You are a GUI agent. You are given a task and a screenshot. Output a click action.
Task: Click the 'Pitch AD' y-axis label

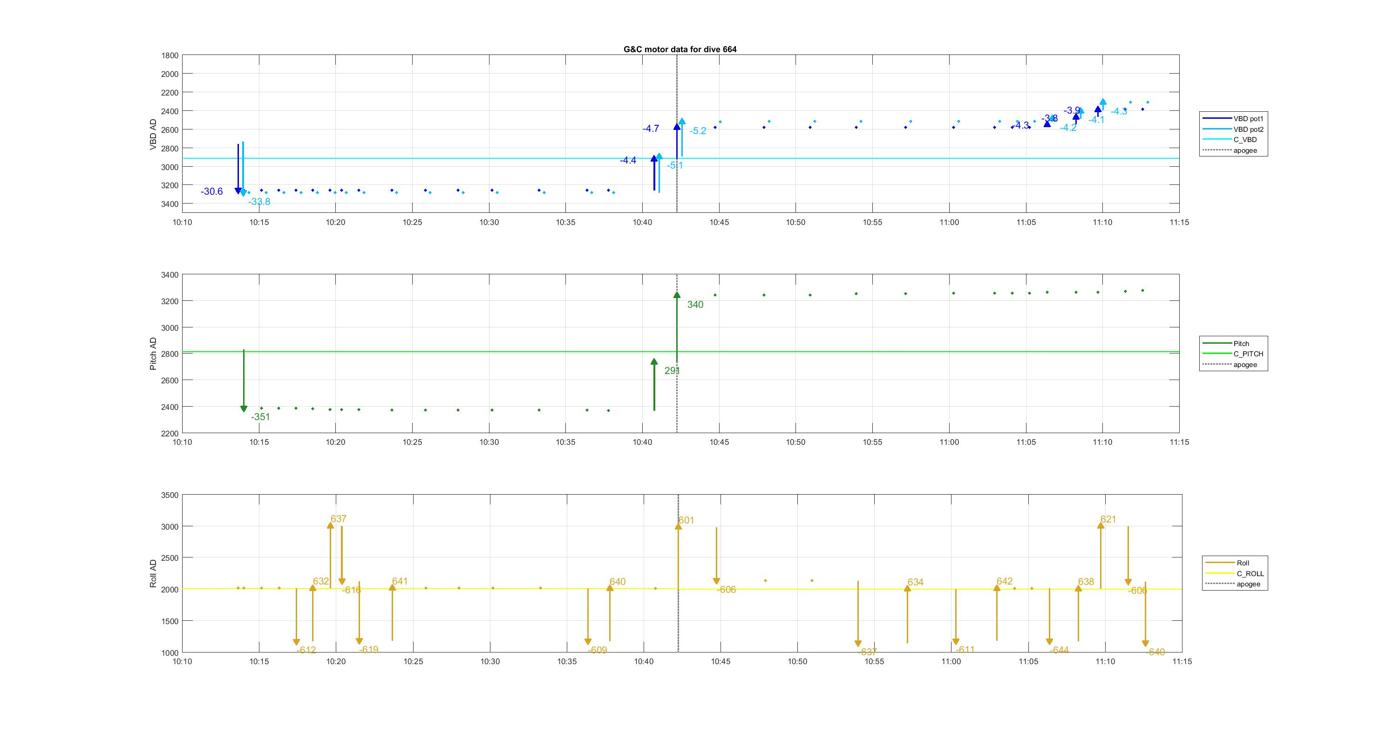pyautogui.click(x=153, y=354)
